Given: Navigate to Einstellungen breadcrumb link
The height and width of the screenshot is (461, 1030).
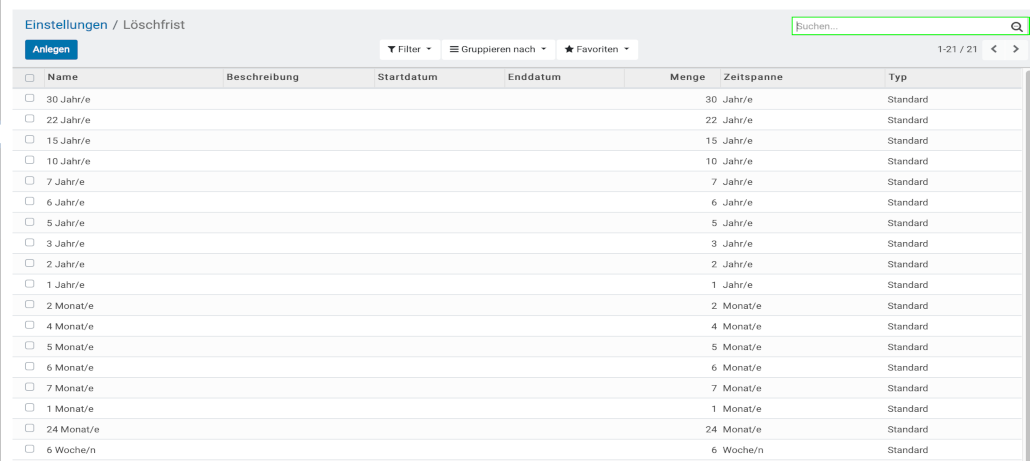Looking at the screenshot, I should click(66, 24).
